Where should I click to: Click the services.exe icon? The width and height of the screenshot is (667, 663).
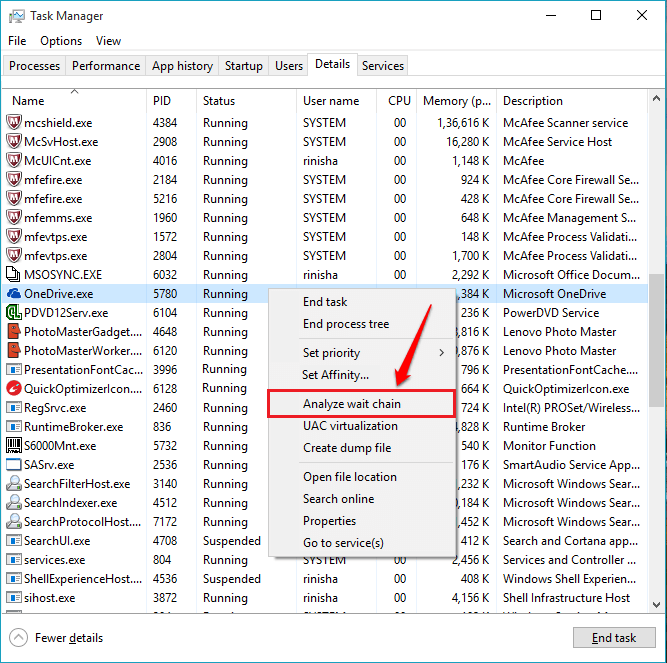(x=14, y=560)
